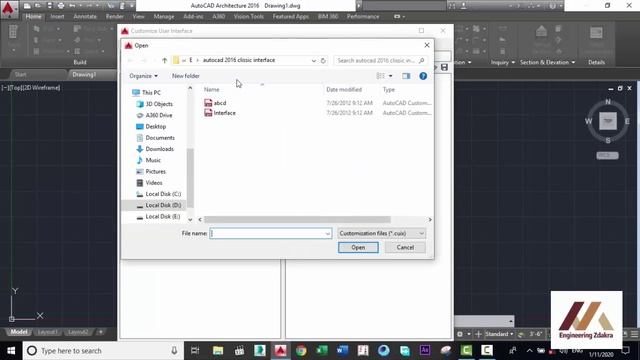Click the New folder button
The image size is (640, 360).
pyautogui.click(x=186, y=76)
